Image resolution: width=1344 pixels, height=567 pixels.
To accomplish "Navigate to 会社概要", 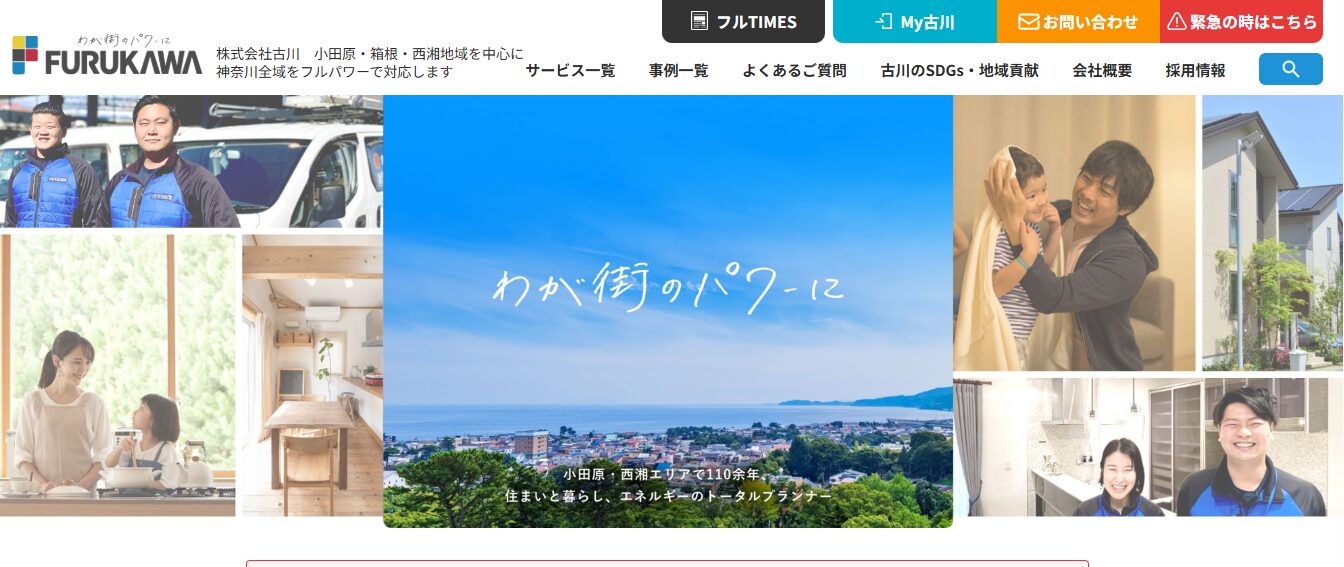I will click(x=1102, y=70).
